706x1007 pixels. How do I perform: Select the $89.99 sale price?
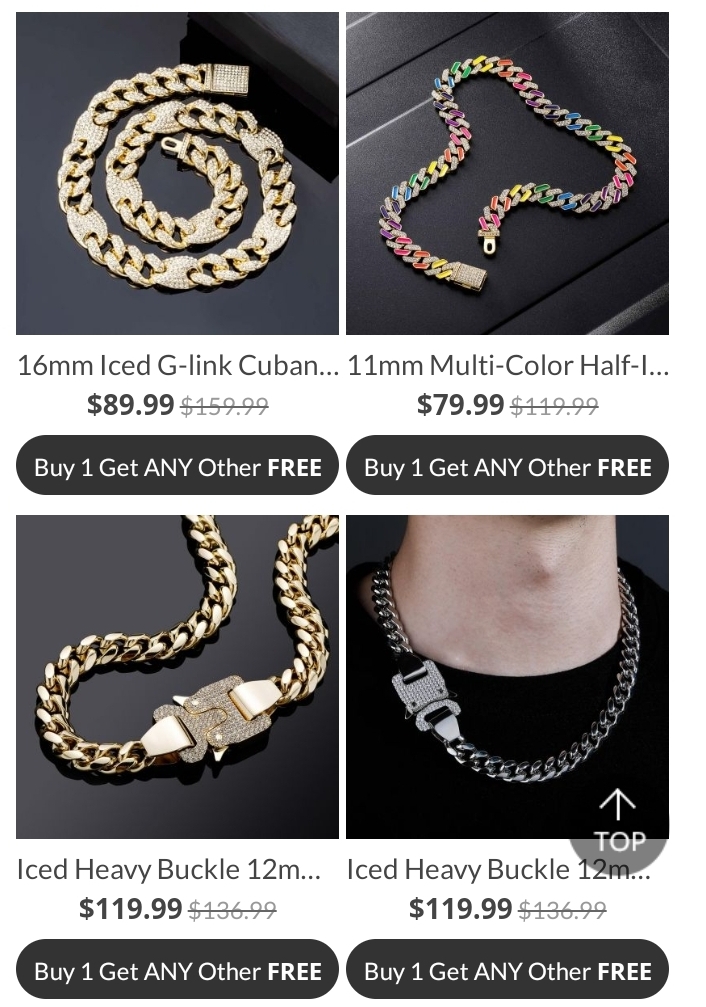tap(130, 405)
